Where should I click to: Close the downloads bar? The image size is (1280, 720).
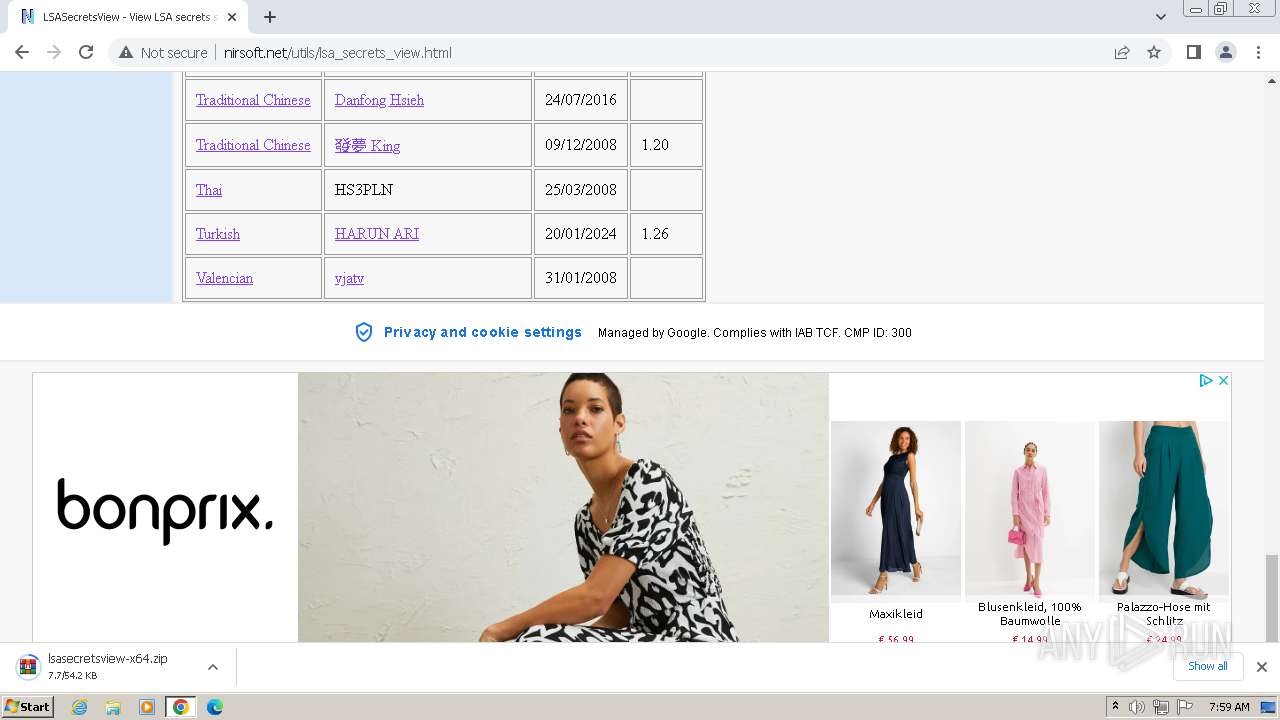tap(1262, 667)
